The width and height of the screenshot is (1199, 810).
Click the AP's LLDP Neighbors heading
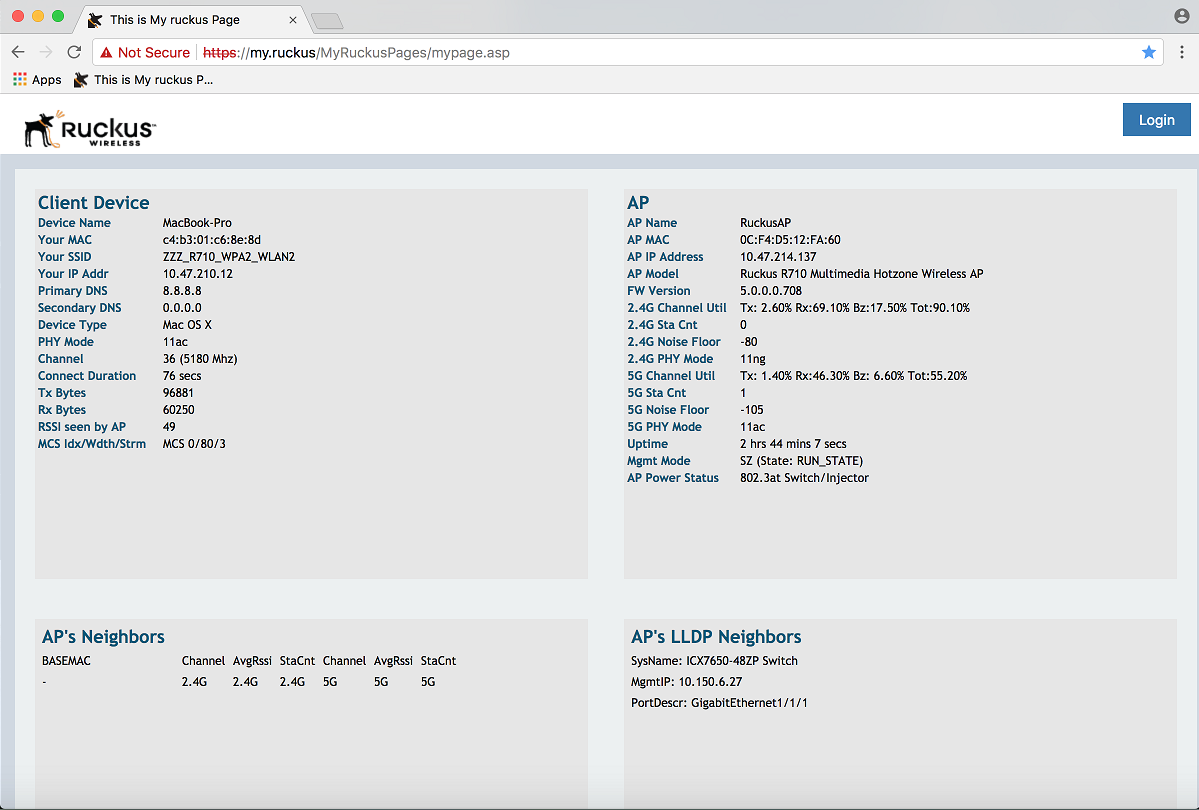tap(716, 637)
